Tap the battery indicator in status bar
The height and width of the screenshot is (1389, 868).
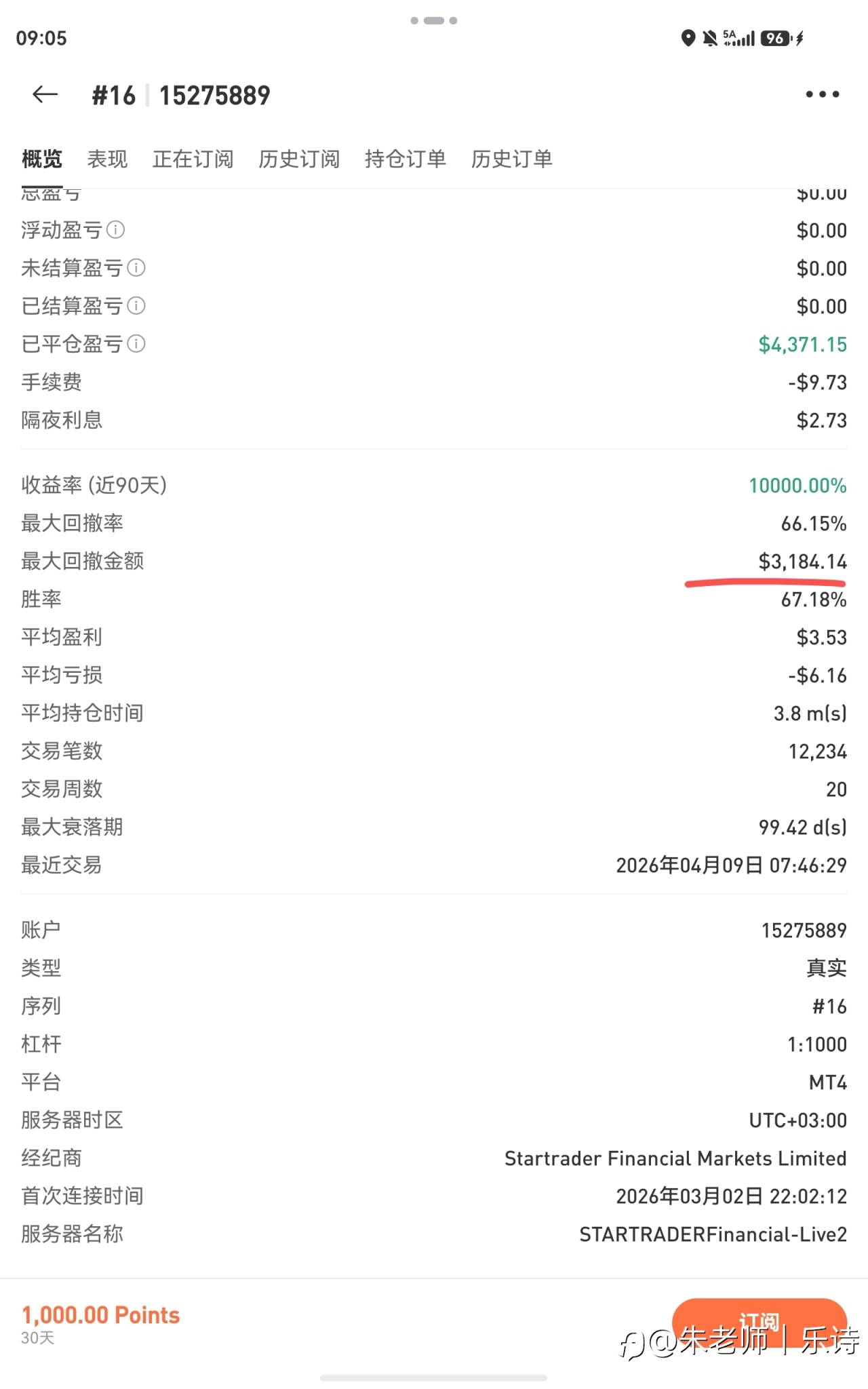pyautogui.click(x=776, y=38)
